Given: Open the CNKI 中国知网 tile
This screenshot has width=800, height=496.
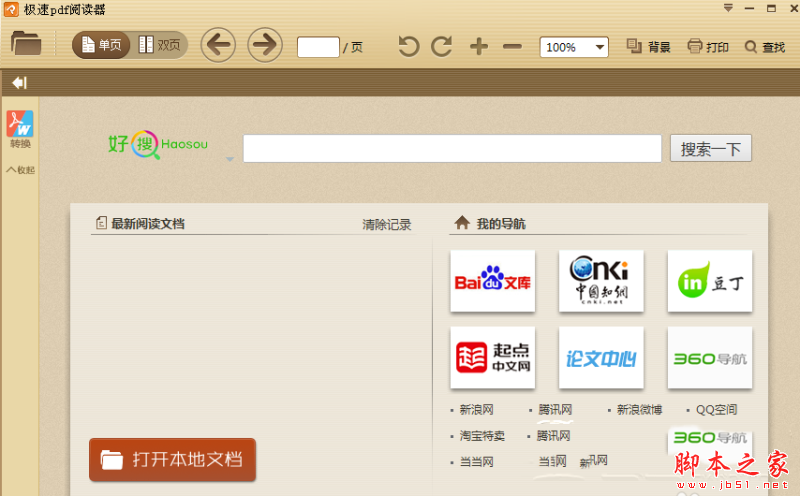Looking at the screenshot, I should [x=601, y=281].
